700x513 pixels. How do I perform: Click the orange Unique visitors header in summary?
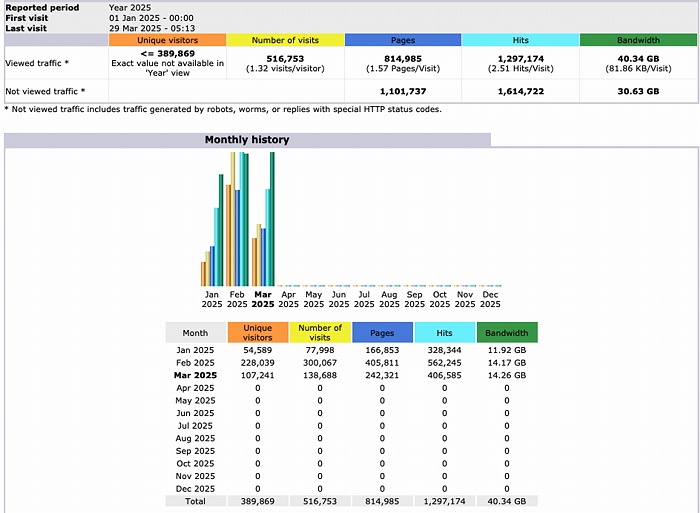(167, 40)
